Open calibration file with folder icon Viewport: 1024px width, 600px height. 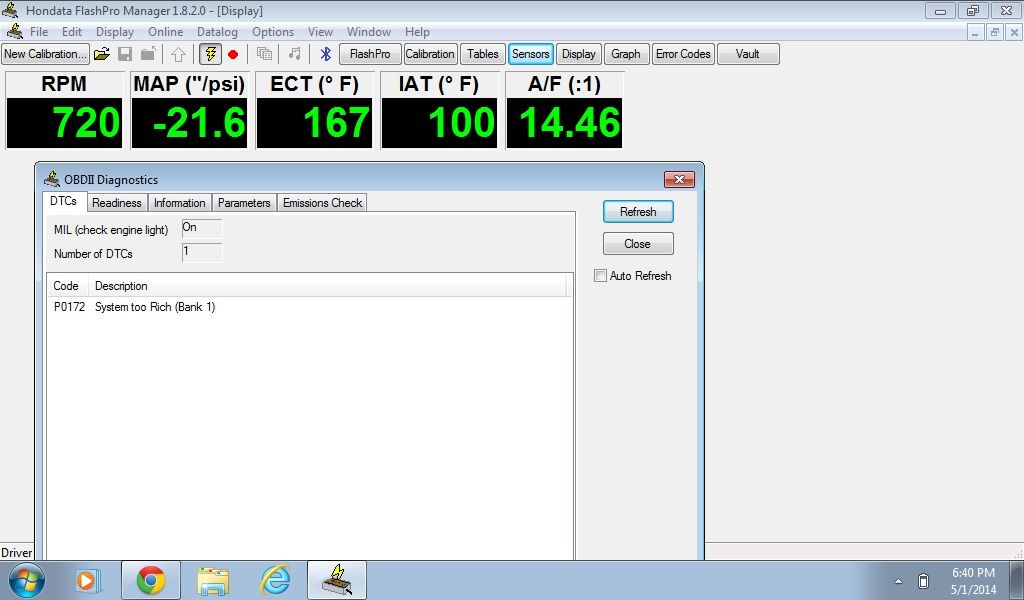tap(101, 54)
